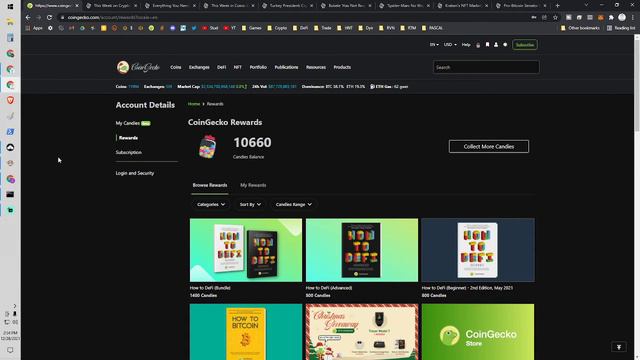Bookmark this page with the star icon
640x360 pixels.
click(555, 18)
